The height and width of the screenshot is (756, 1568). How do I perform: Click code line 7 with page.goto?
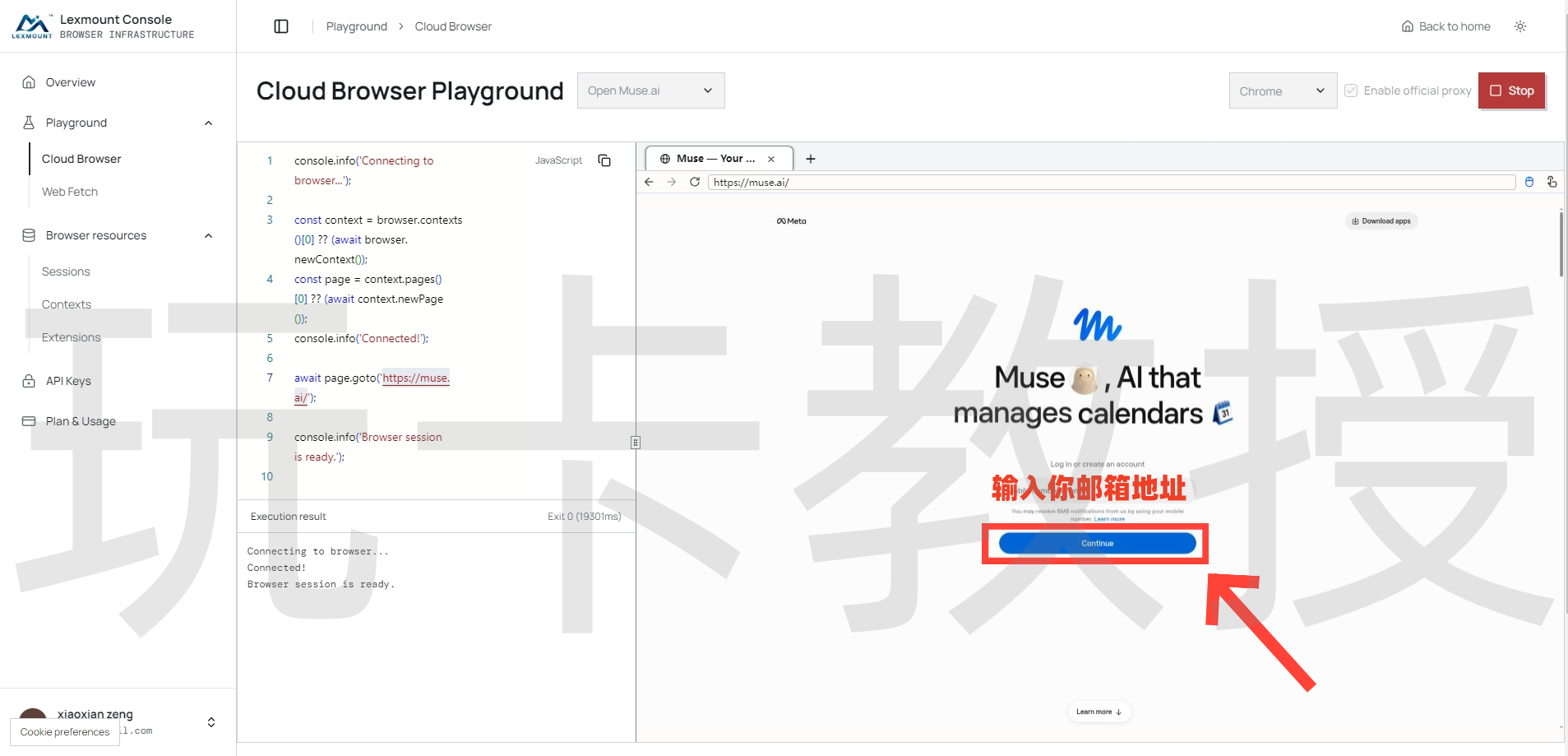point(372,387)
